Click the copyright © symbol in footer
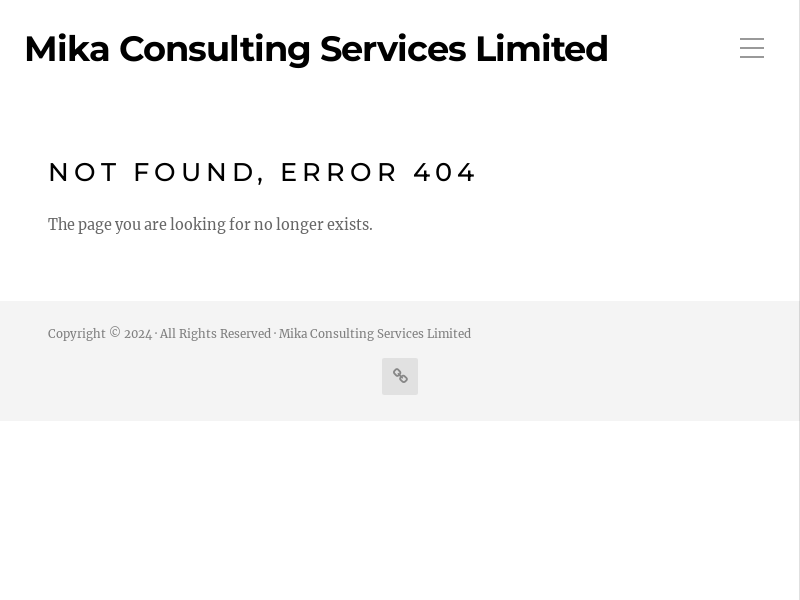This screenshot has width=800, height=600. 115,333
